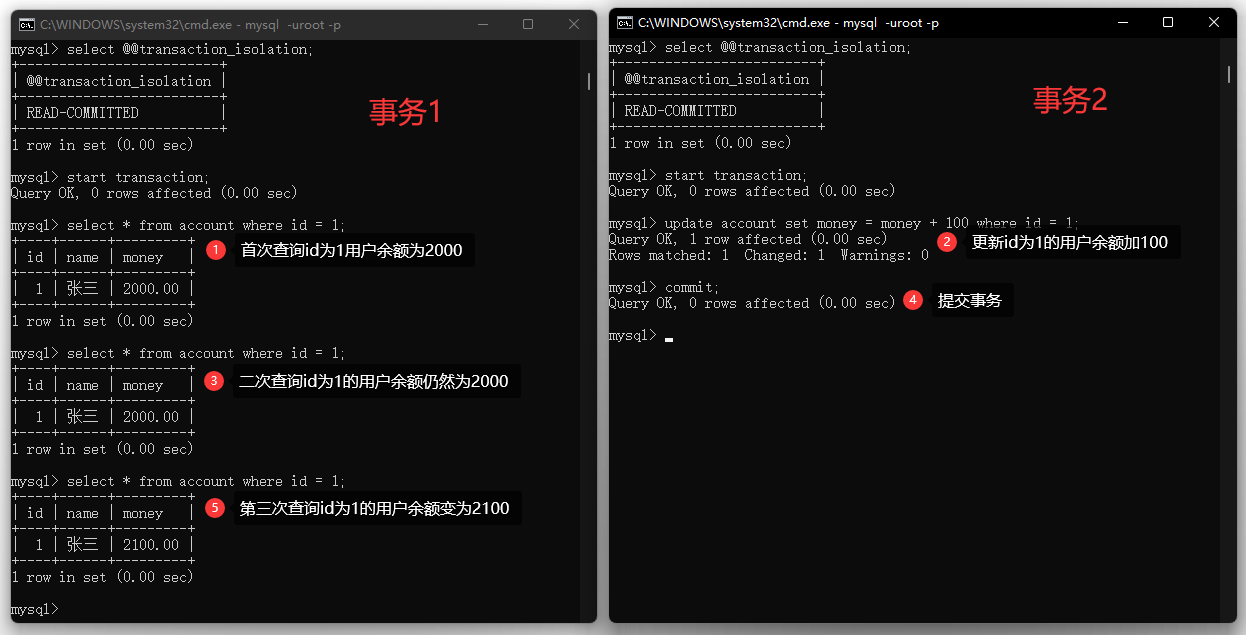Click the 提交事务 annotation label

tap(970, 300)
